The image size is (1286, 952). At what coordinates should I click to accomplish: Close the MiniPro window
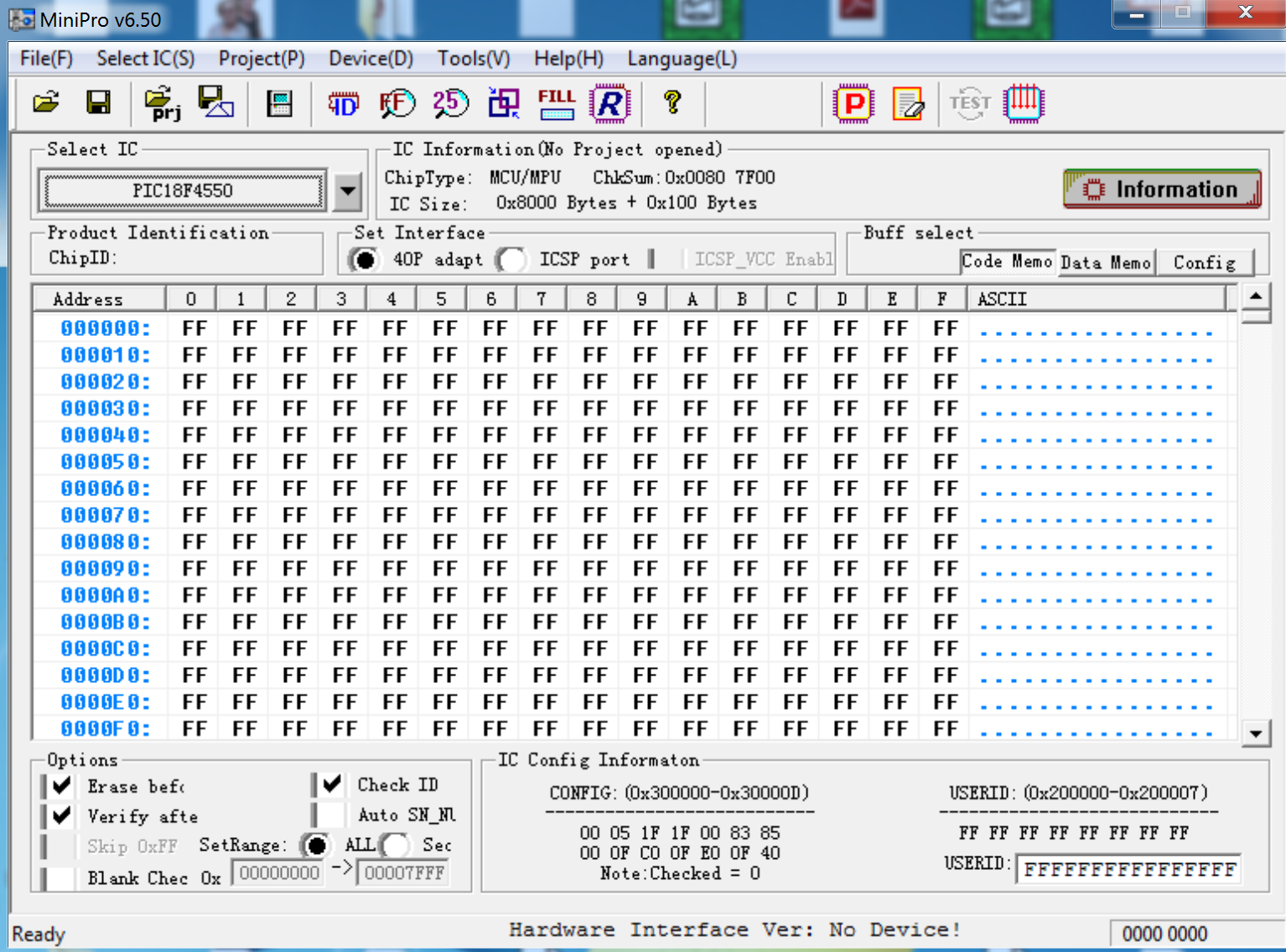point(1245,13)
